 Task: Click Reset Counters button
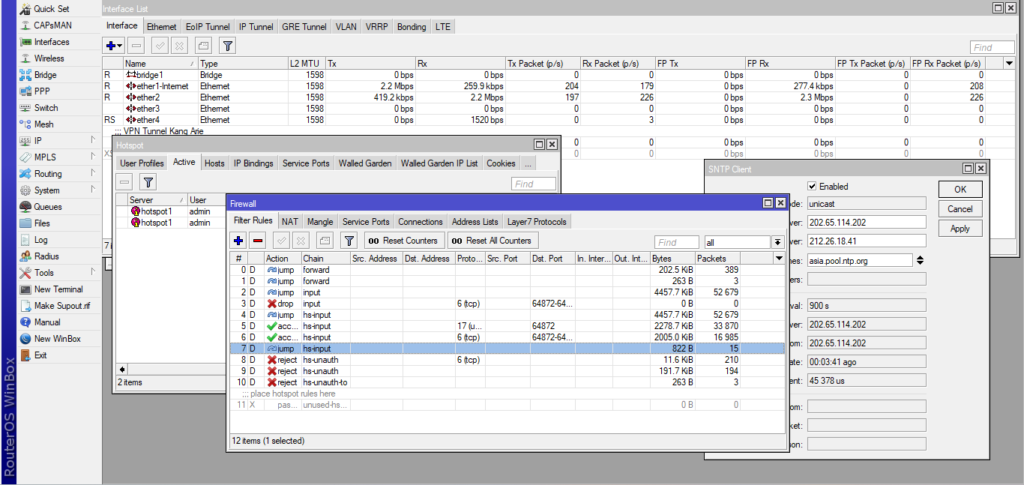[404, 241]
